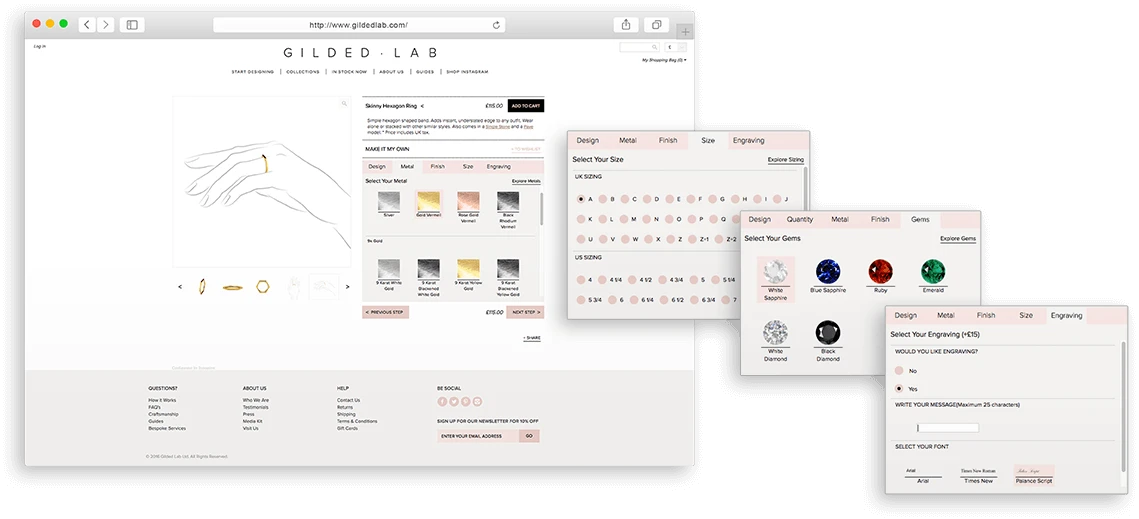
Task: Click the search icon in site search box
Action: point(654,47)
